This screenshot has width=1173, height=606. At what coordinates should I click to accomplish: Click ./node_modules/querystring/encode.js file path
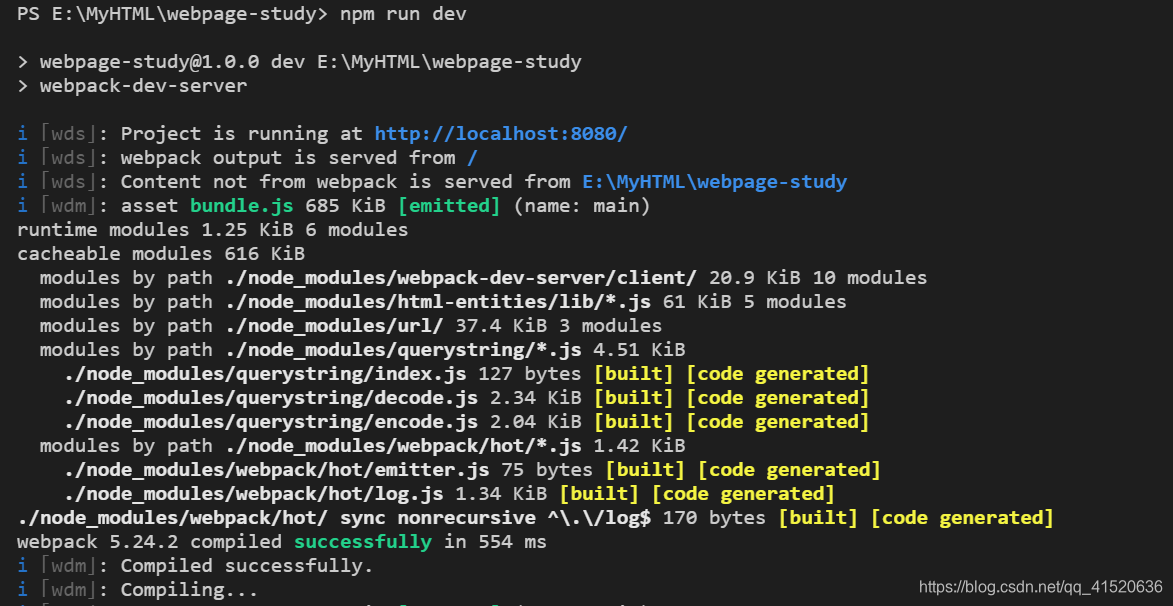pyautogui.click(x=271, y=421)
